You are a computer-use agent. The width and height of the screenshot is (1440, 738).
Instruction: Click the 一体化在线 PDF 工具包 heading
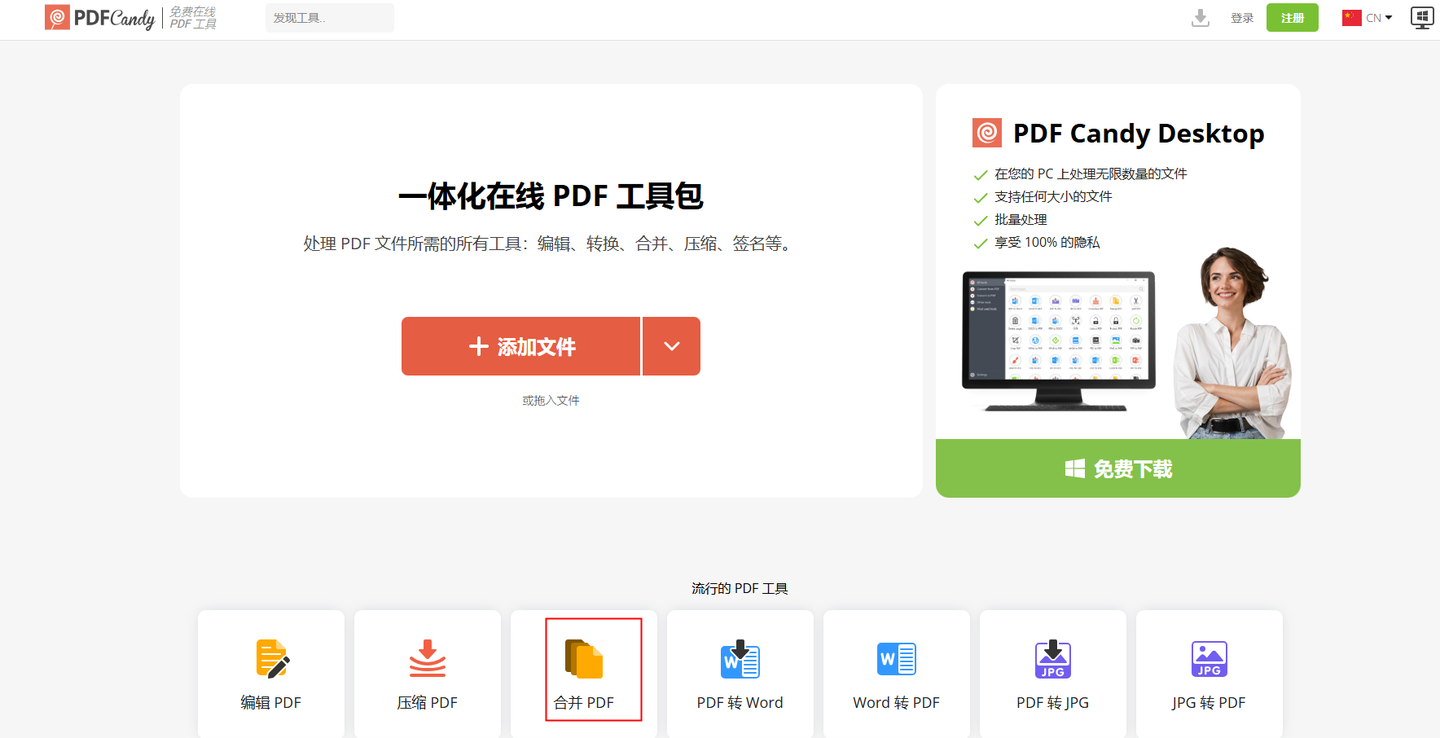click(551, 196)
